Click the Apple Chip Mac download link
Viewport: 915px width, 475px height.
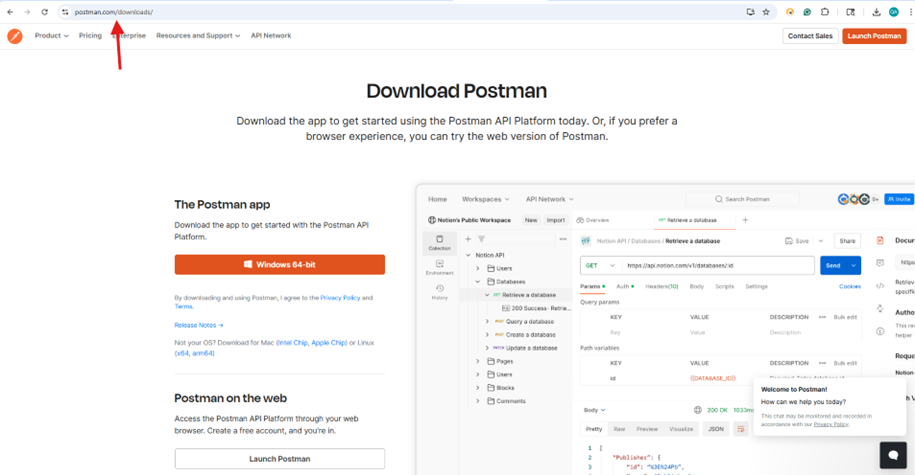(329, 343)
